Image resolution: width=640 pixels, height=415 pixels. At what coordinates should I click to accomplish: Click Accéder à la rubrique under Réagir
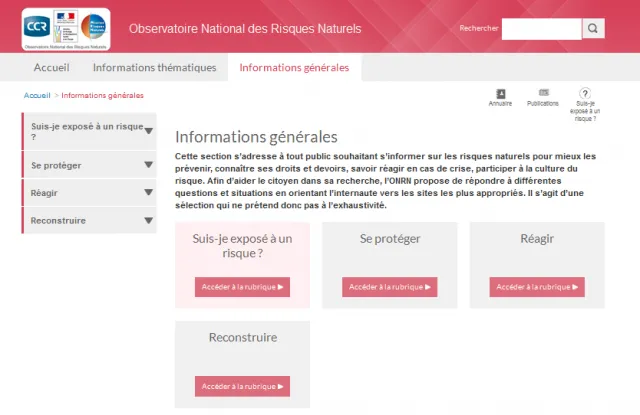[x=537, y=287]
